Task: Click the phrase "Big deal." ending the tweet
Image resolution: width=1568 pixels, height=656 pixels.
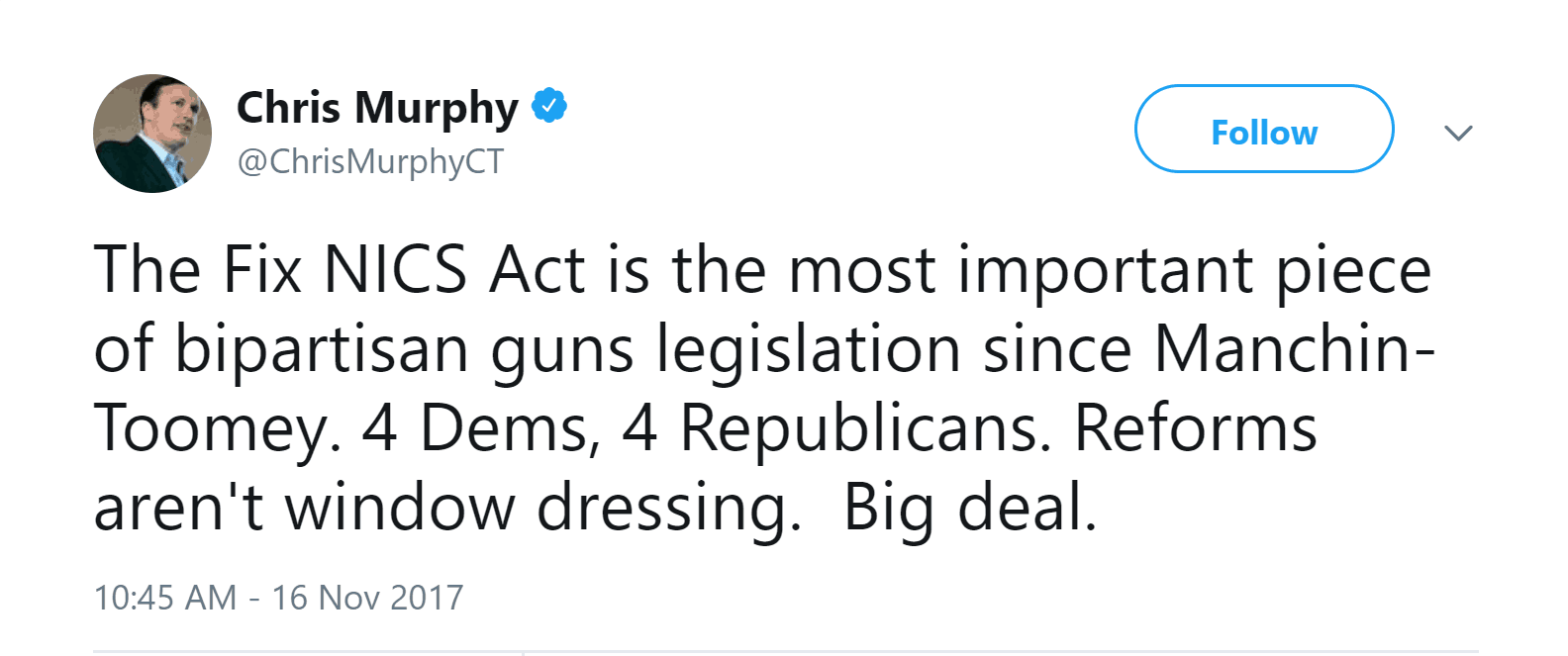Action: pyautogui.click(x=970, y=508)
